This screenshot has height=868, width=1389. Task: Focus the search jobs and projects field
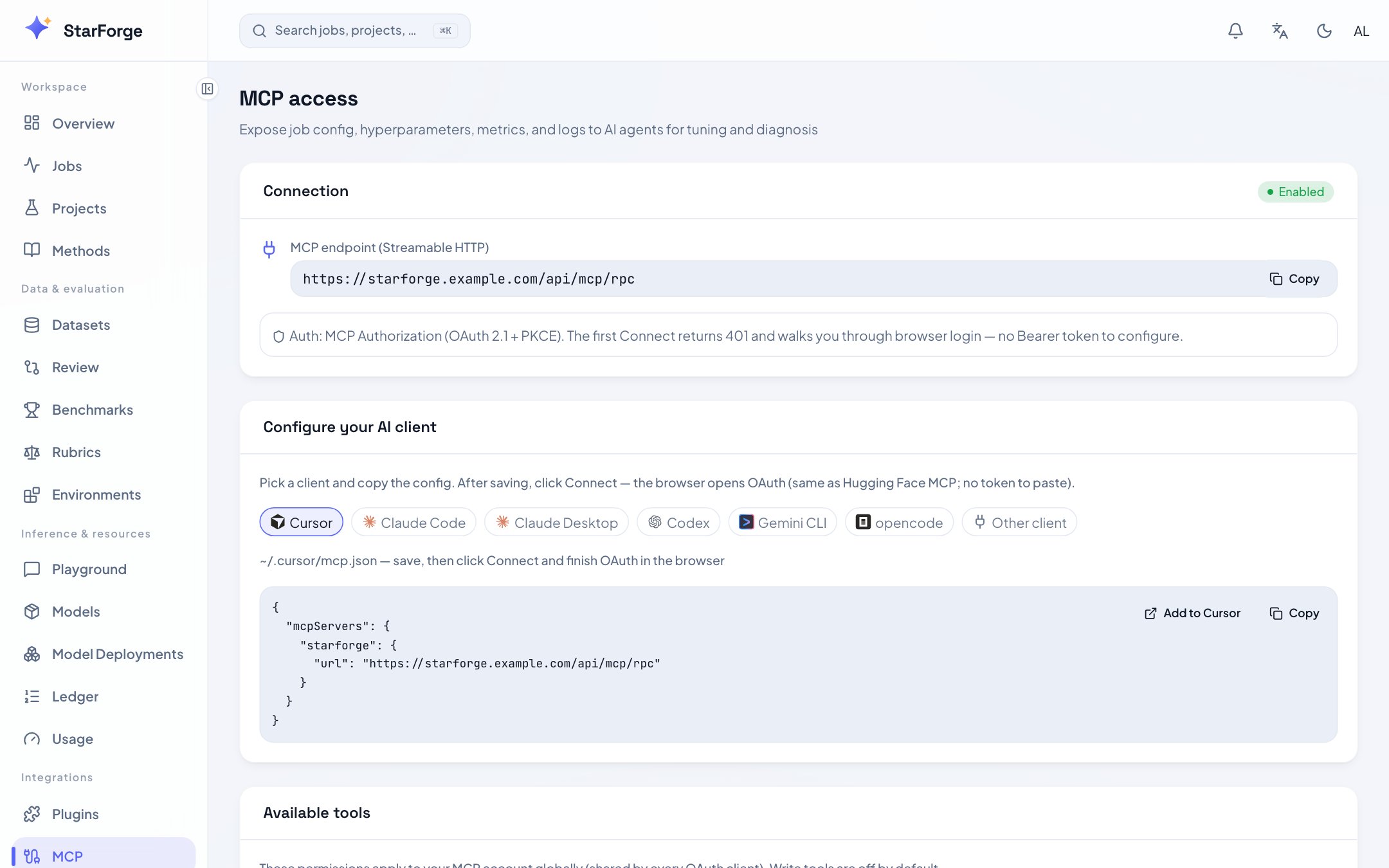coord(354,31)
